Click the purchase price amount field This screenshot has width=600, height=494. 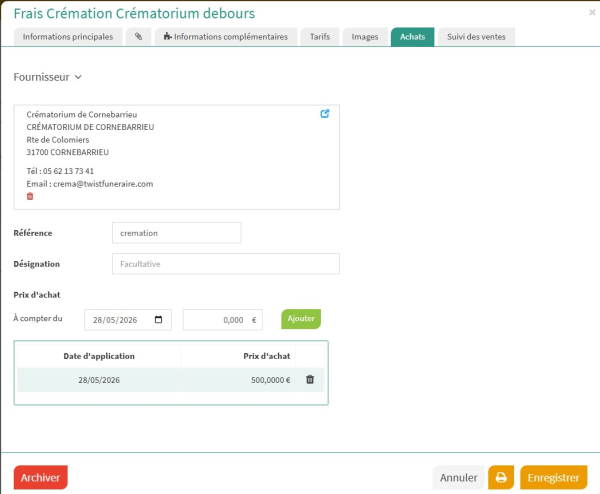tap(223, 320)
